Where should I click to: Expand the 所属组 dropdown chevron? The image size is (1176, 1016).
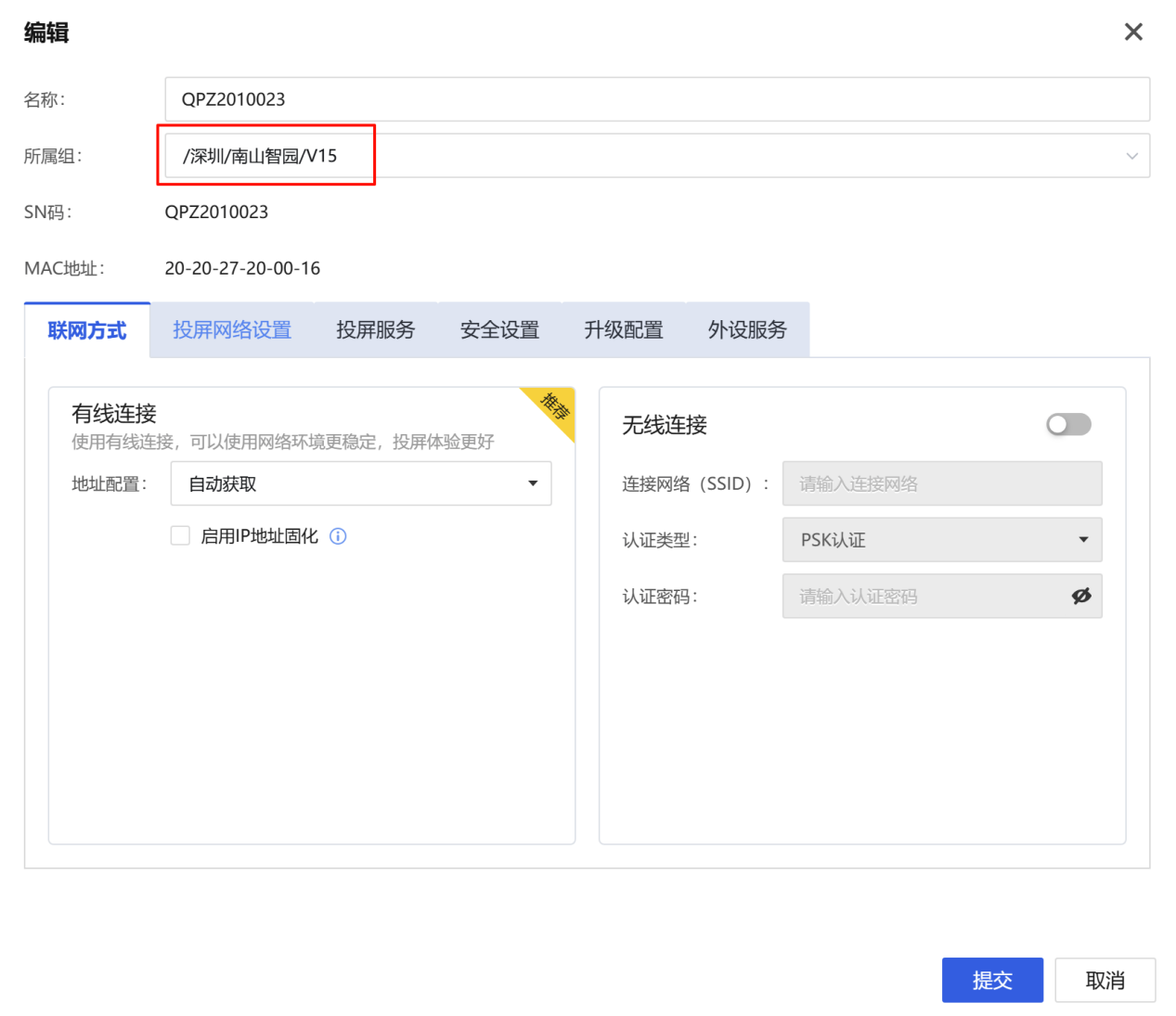(x=1131, y=156)
